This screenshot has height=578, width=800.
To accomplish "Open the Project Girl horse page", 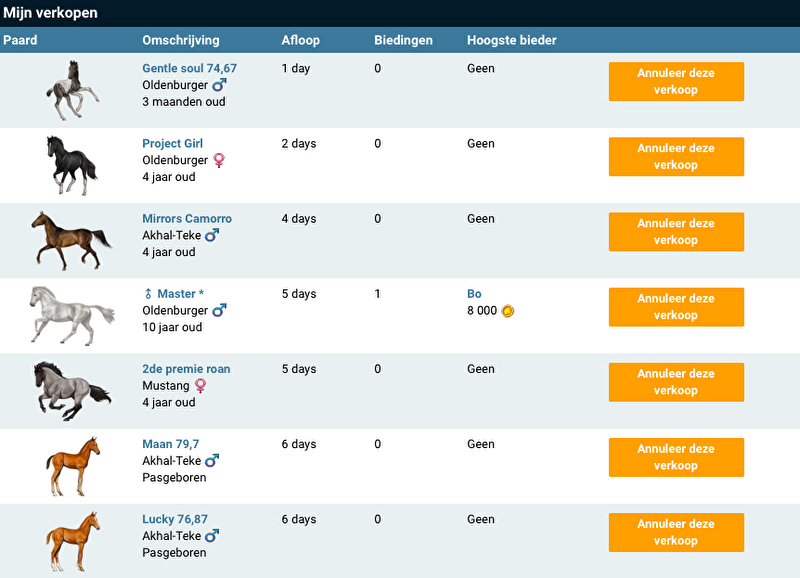I will (x=172, y=144).
